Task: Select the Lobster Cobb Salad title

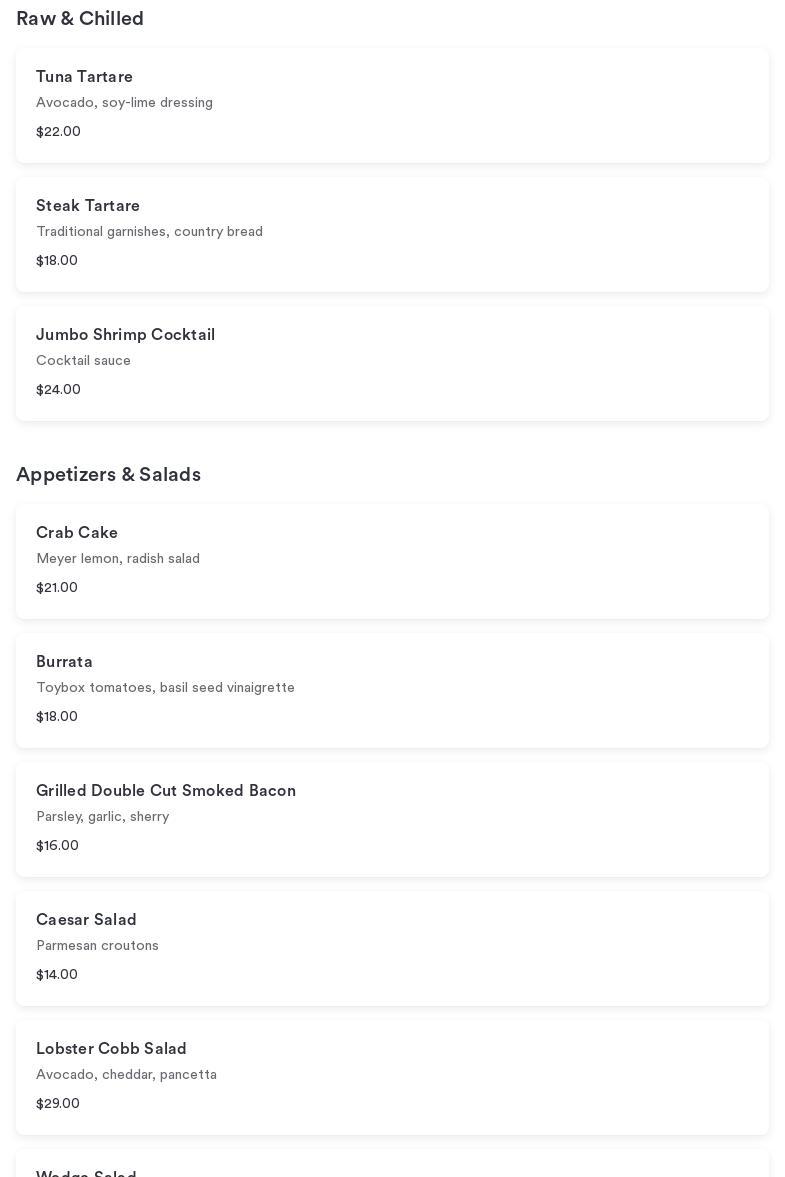Action: pyautogui.click(x=111, y=1049)
